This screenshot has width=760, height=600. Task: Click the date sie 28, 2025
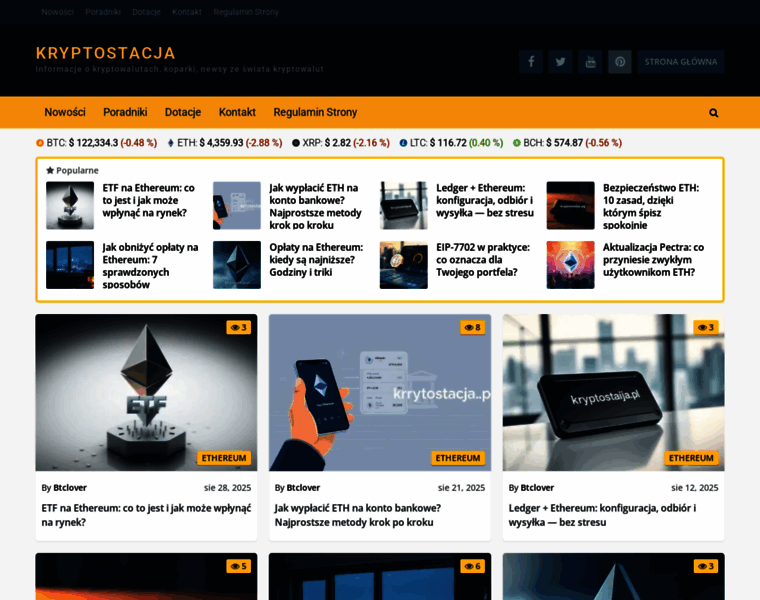pyautogui.click(x=227, y=488)
